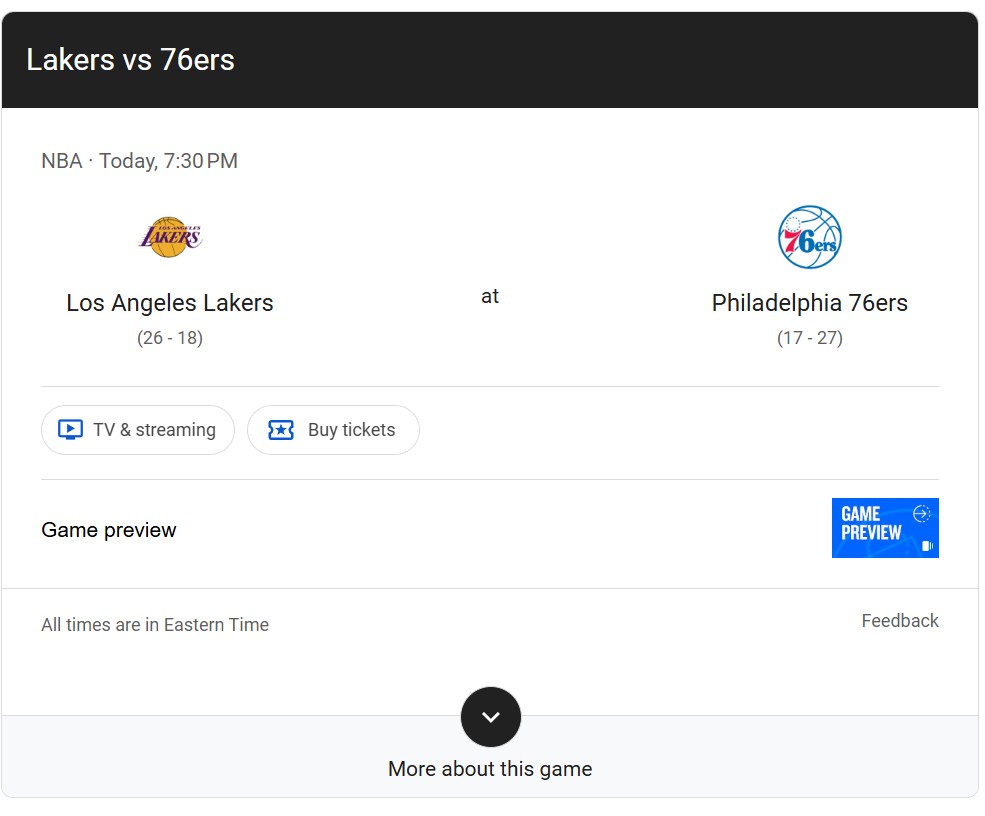Click the small white icon on Game Preview corner
The width and height of the screenshot is (985, 816).
coord(927,546)
